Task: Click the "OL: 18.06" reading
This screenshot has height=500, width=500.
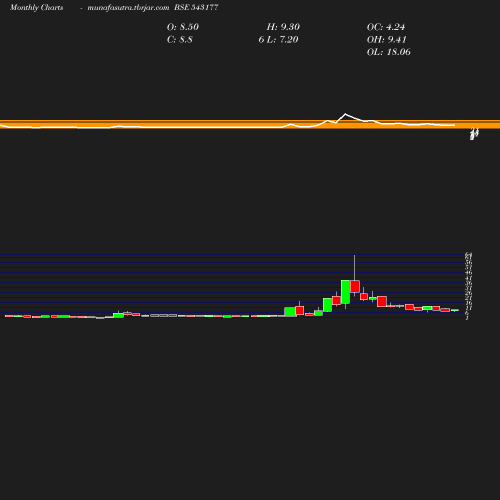Action: point(389,52)
